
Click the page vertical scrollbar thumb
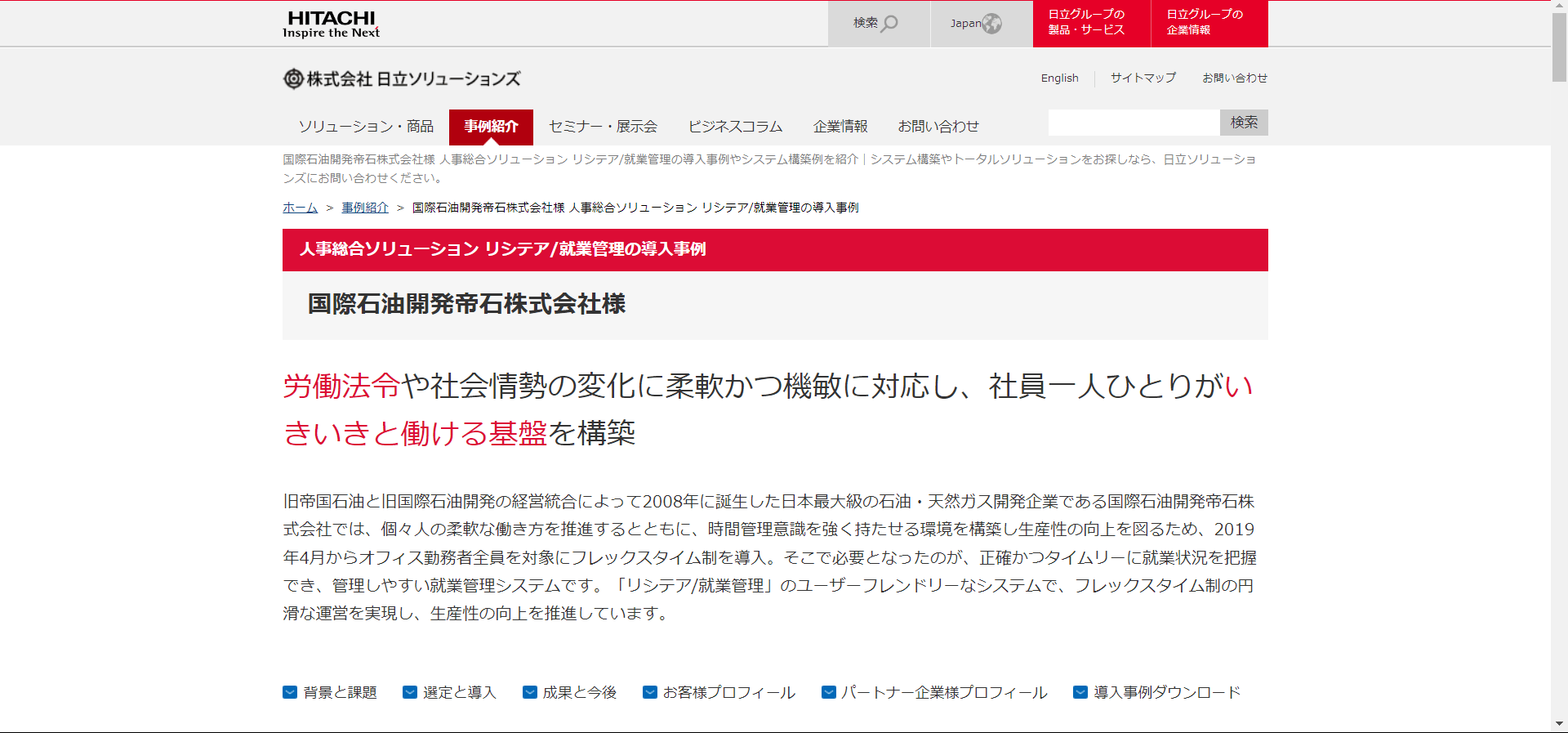tap(1559, 47)
